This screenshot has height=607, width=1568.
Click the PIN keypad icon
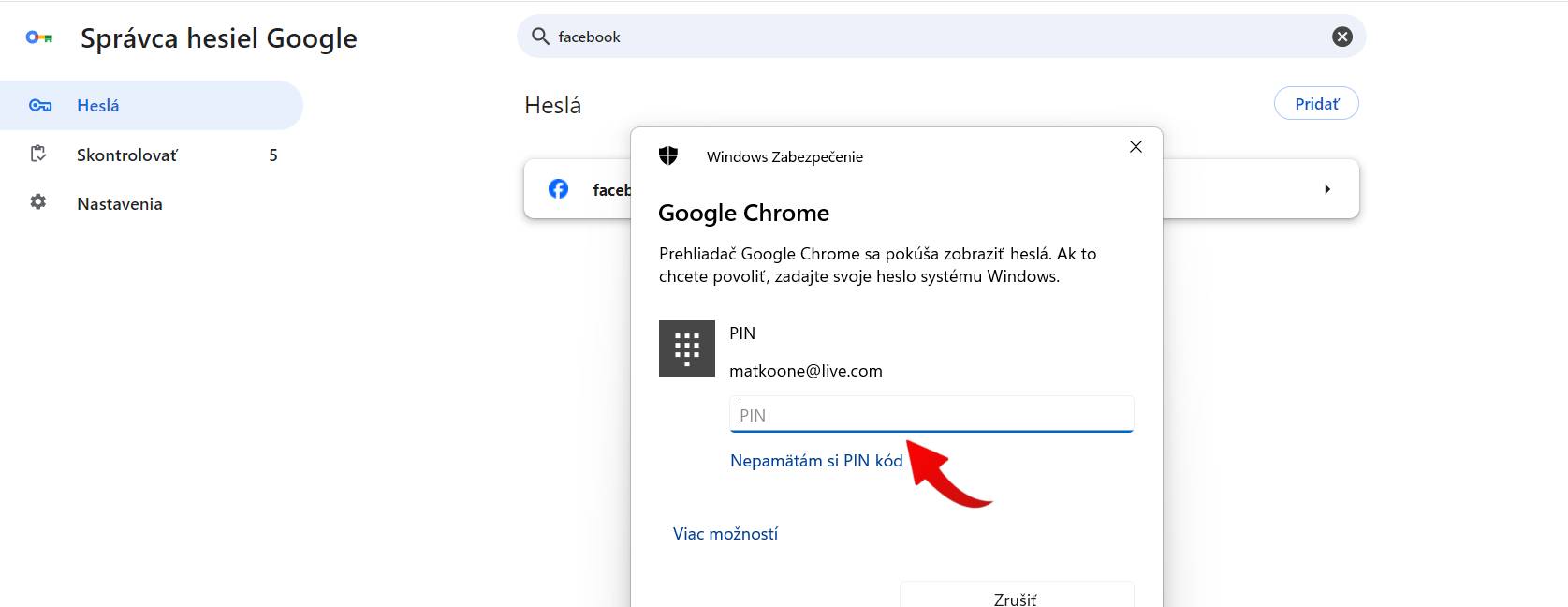(687, 348)
